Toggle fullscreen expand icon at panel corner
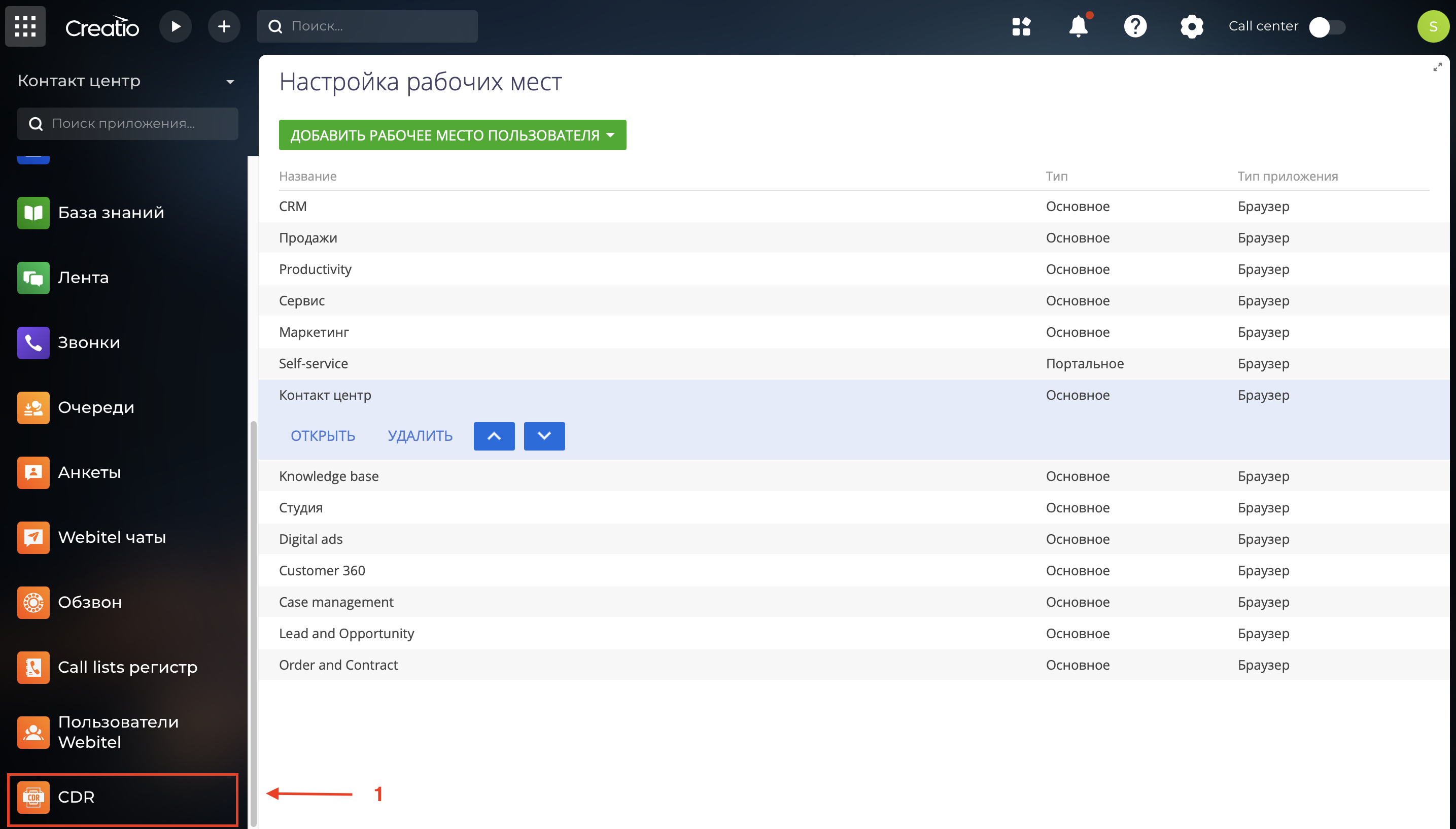1456x829 pixels. [x=1437, y=67]
